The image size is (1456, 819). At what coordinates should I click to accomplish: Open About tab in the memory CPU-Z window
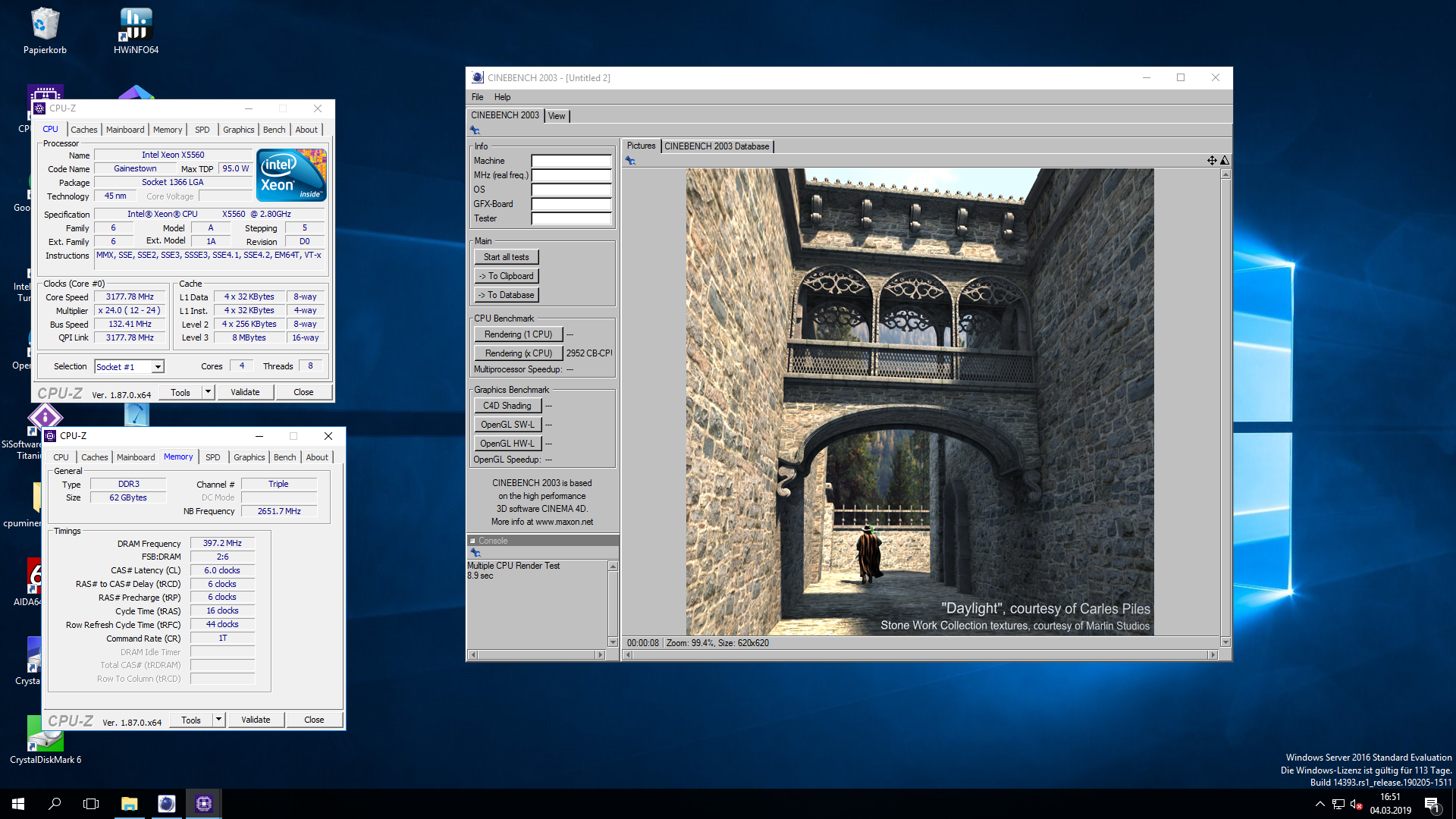[317, 457]
